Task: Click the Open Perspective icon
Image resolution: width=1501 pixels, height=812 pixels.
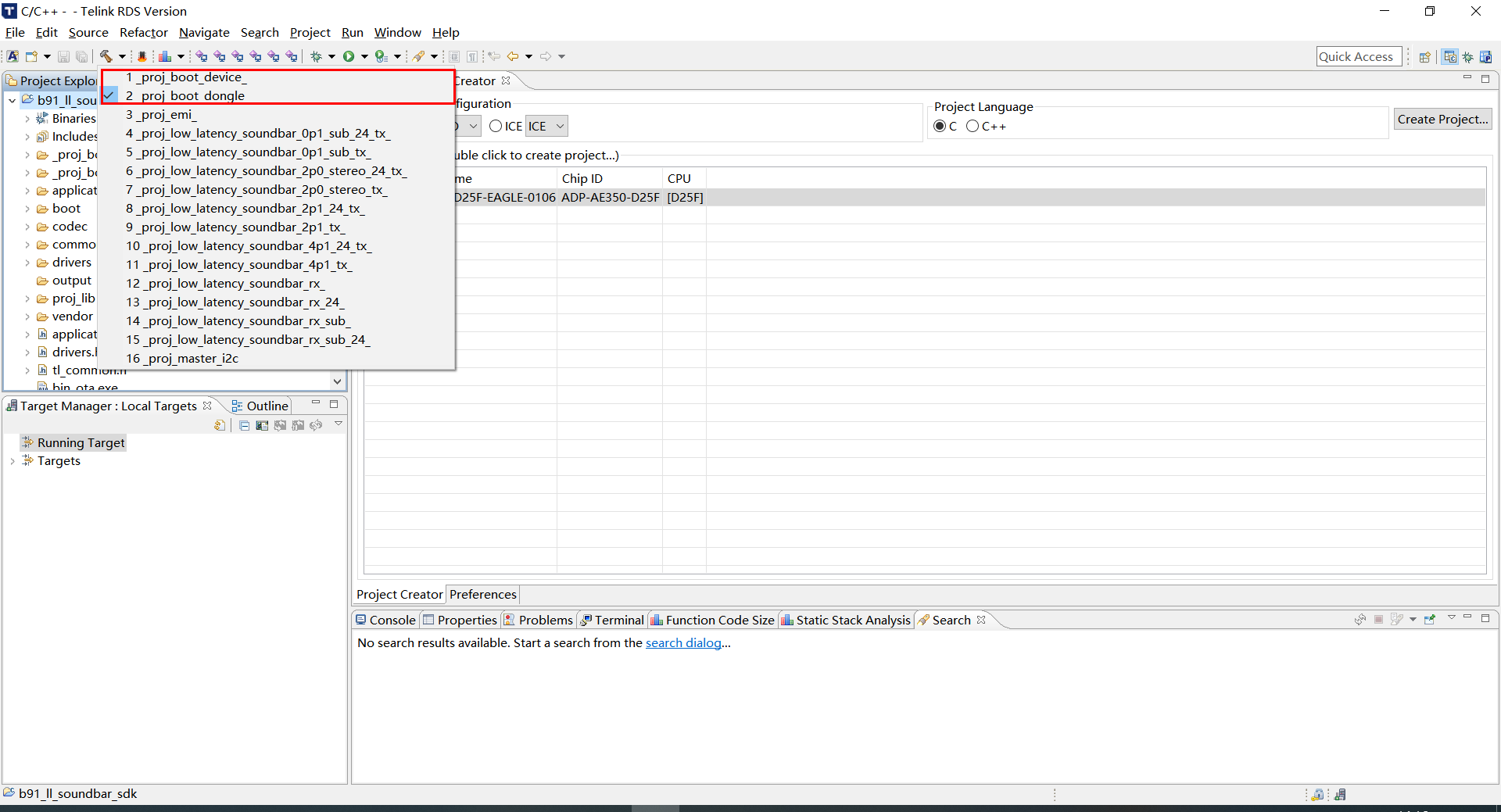Action: (1424, 57)
